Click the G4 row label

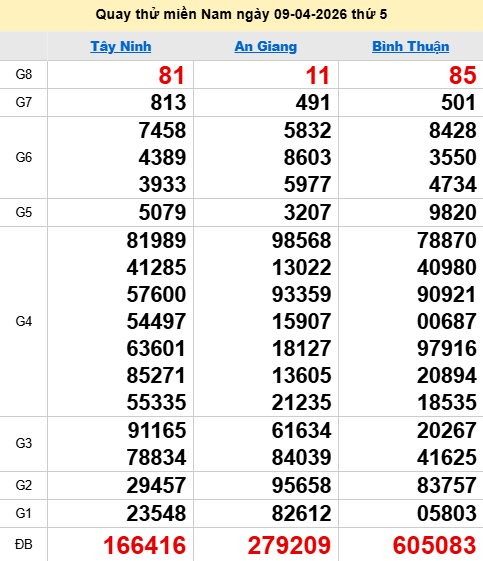(24, 321)
